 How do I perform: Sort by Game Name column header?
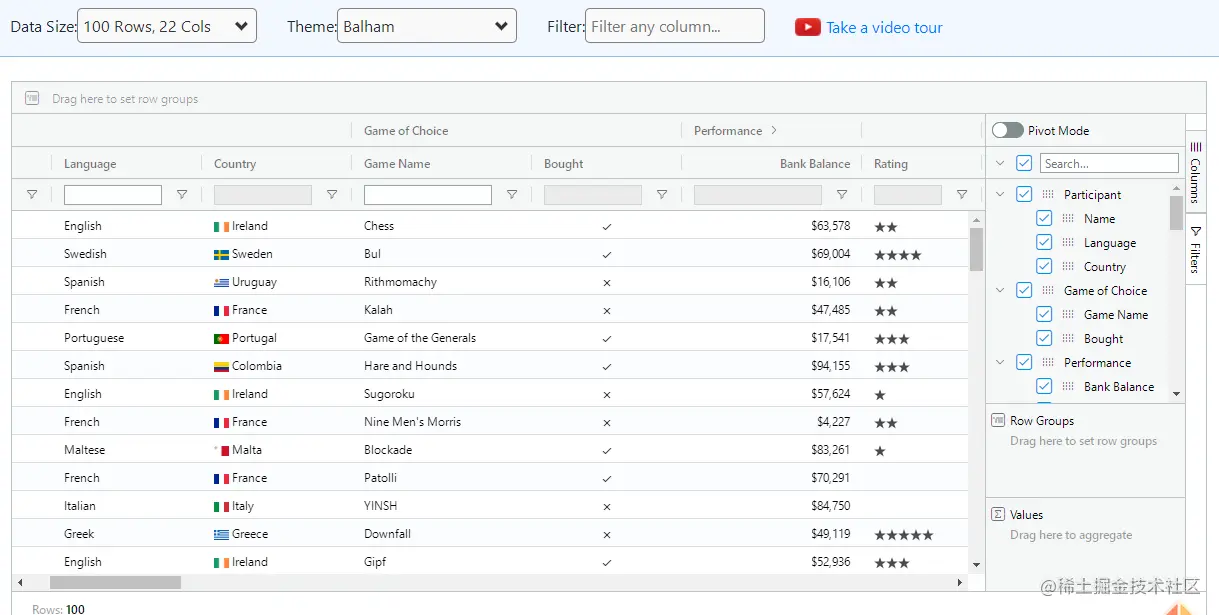[397, 164]
